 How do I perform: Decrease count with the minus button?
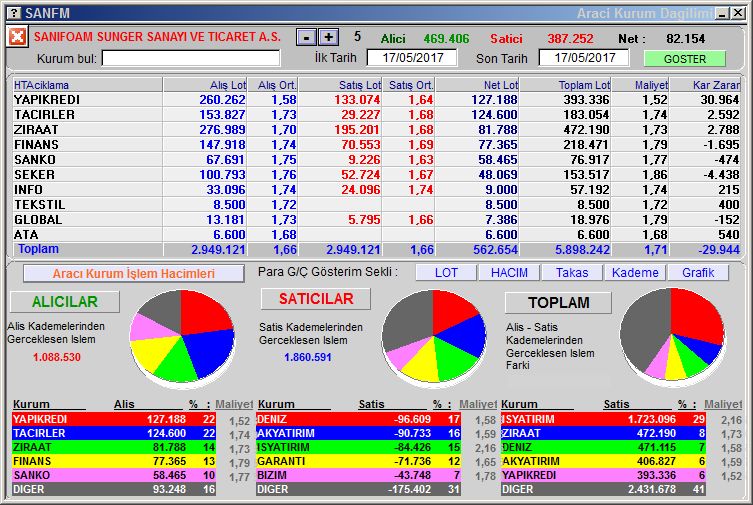click(x=306, y=37)
